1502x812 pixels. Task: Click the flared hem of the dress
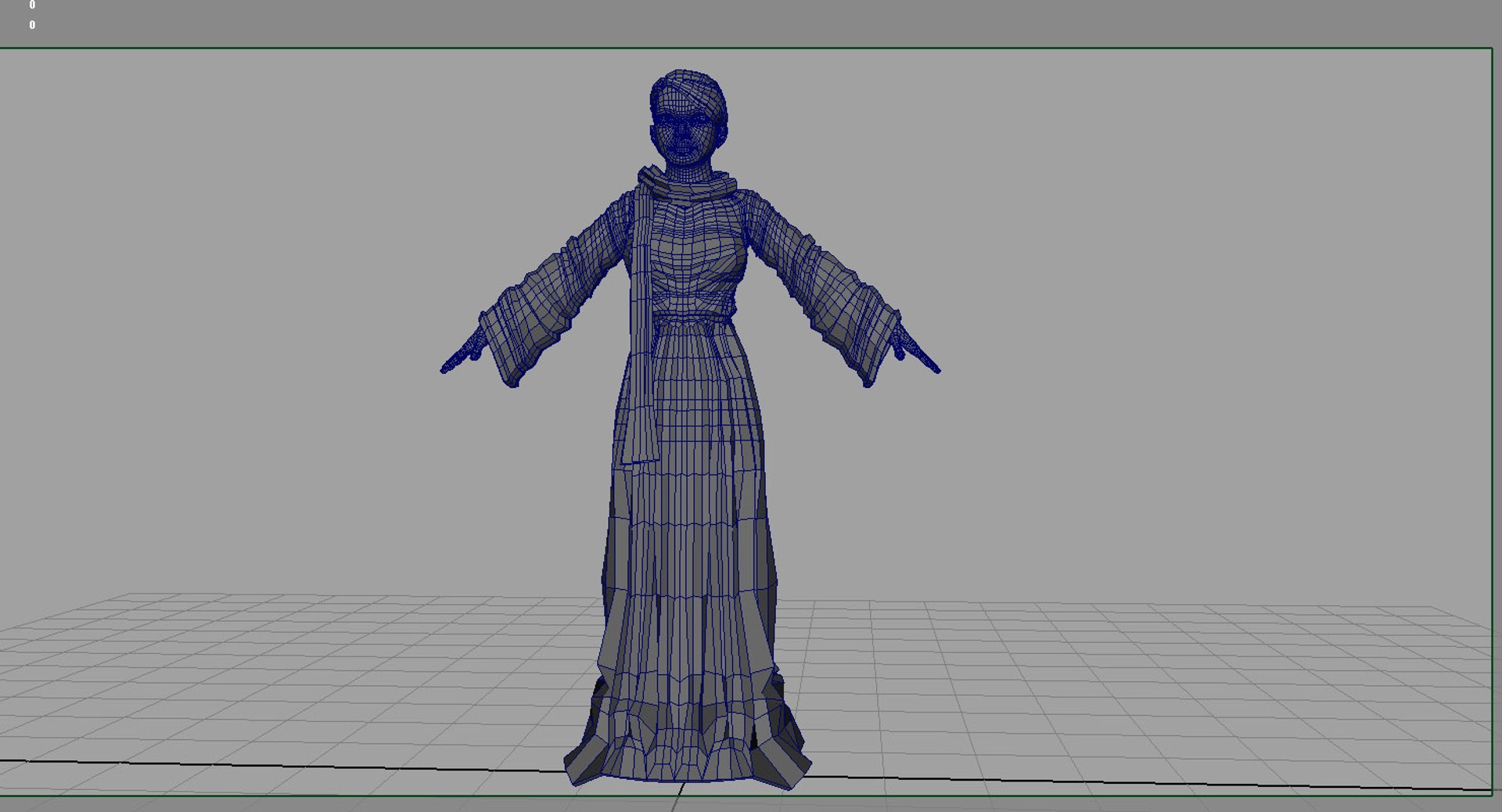click(x=687, y=731)
